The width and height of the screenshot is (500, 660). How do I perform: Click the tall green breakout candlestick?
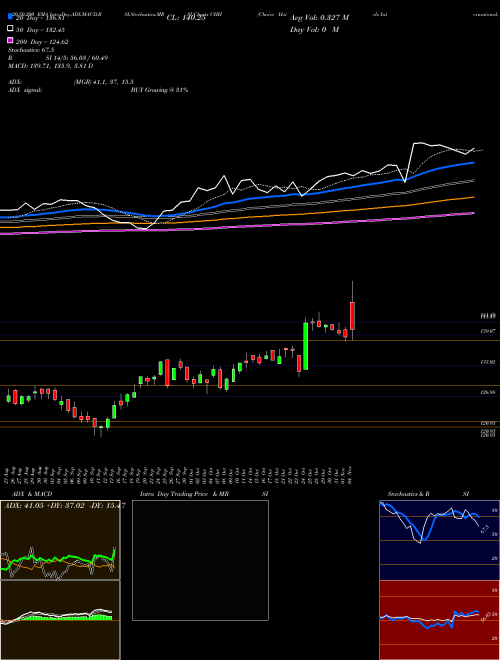tap(306, 346)
